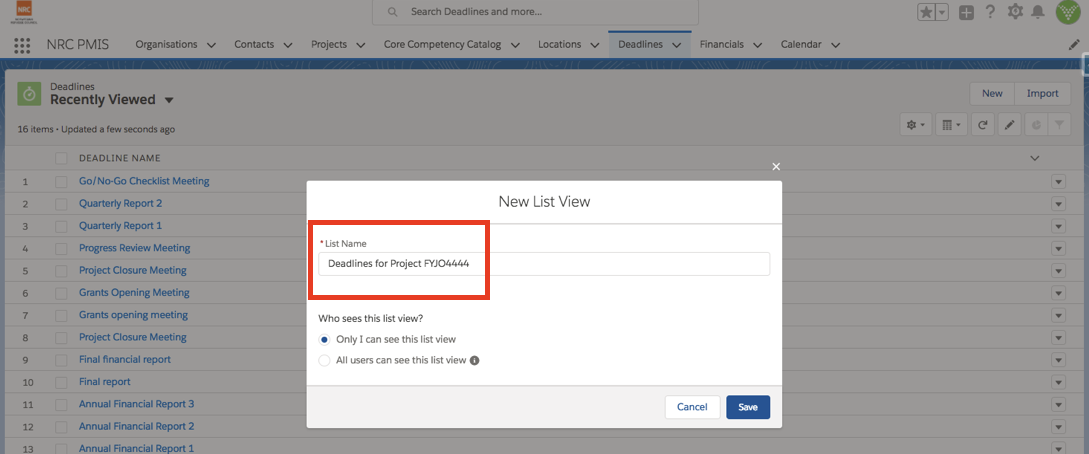
Task: Open the Filters funnel icon
Action: tap(1059, 125)
